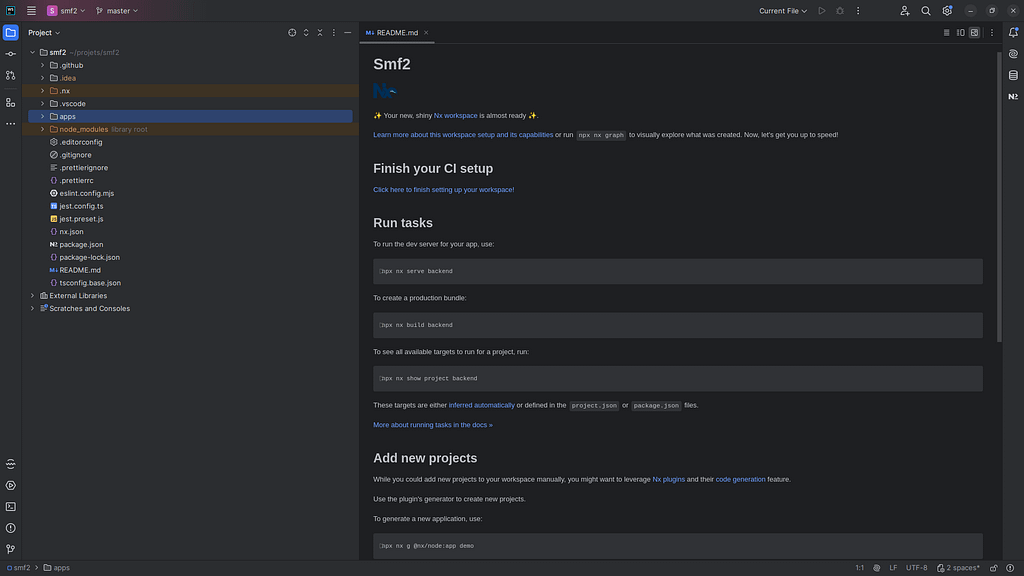Show more tool windows via ellipsis
The width and height of the screenshot is (1024, 576).
(x=10, y=123)
